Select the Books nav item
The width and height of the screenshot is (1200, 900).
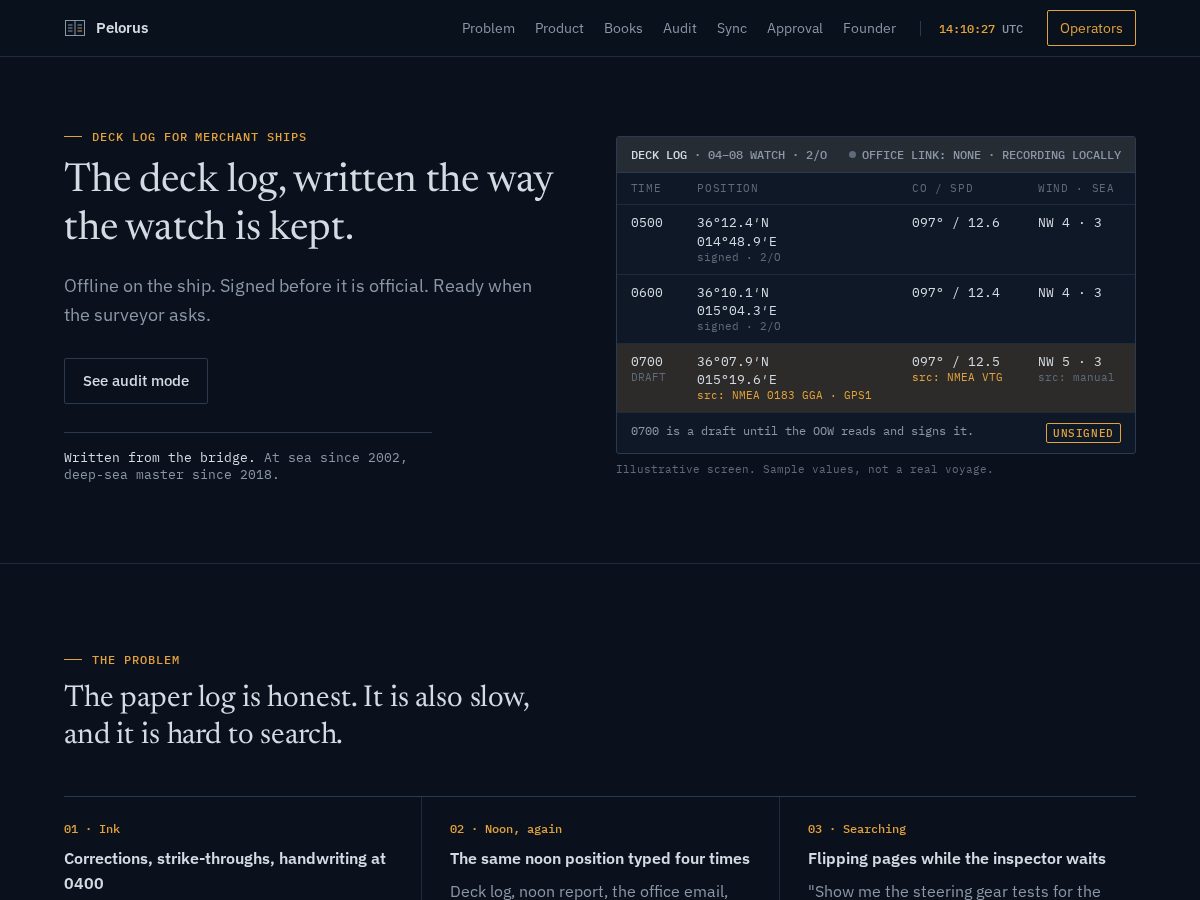[x=623, y=28]
